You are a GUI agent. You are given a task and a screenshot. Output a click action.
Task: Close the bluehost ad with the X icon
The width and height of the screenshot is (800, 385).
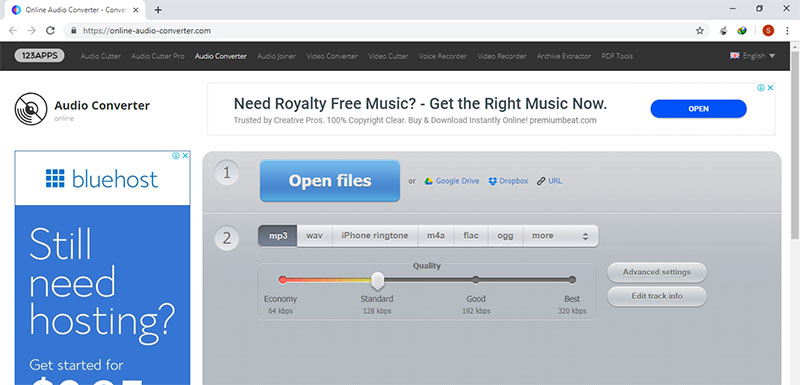click(185, 156)
